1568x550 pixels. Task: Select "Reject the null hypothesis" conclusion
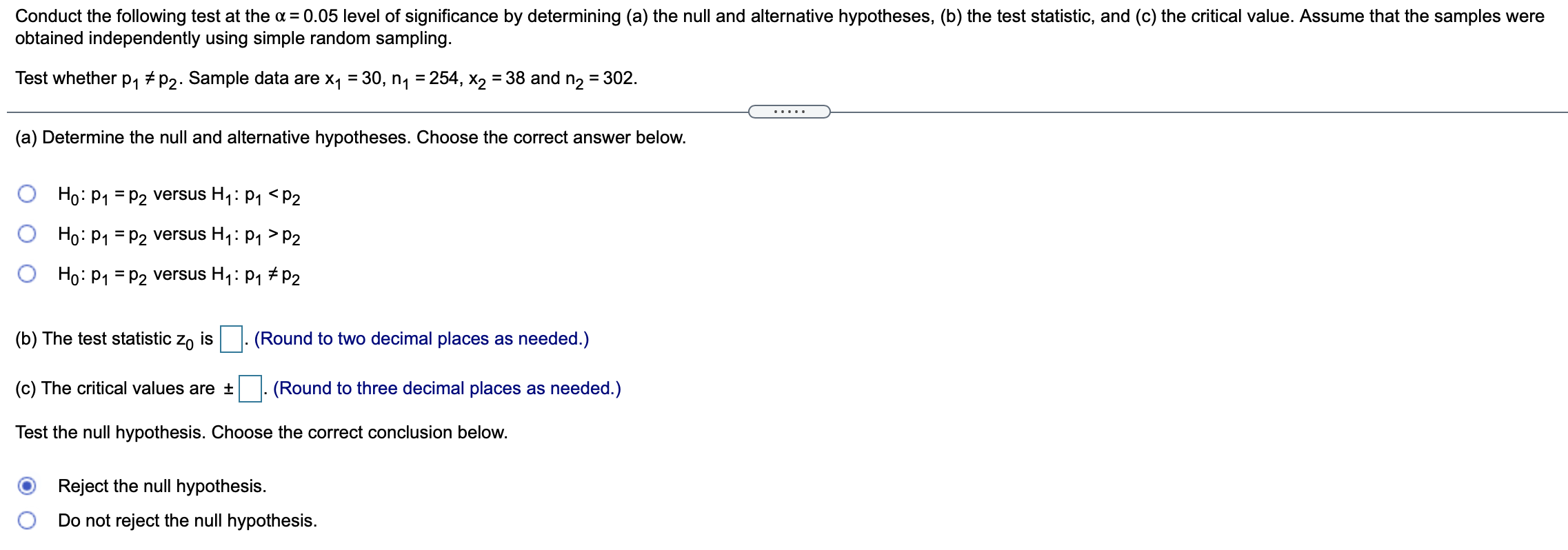click(162, 485)
